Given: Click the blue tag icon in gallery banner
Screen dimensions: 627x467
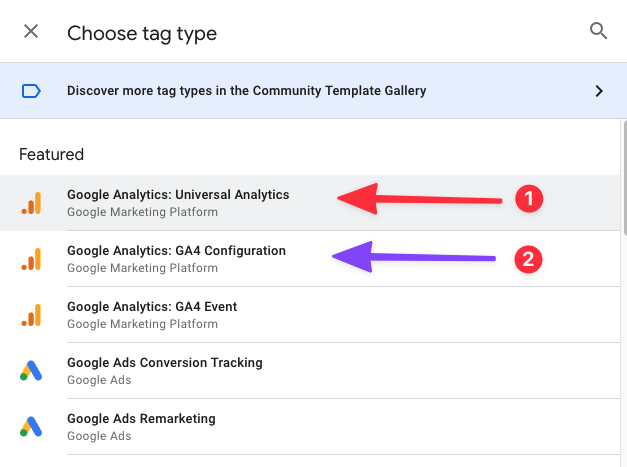Looking at the screenshot, I should click(31, 91).
